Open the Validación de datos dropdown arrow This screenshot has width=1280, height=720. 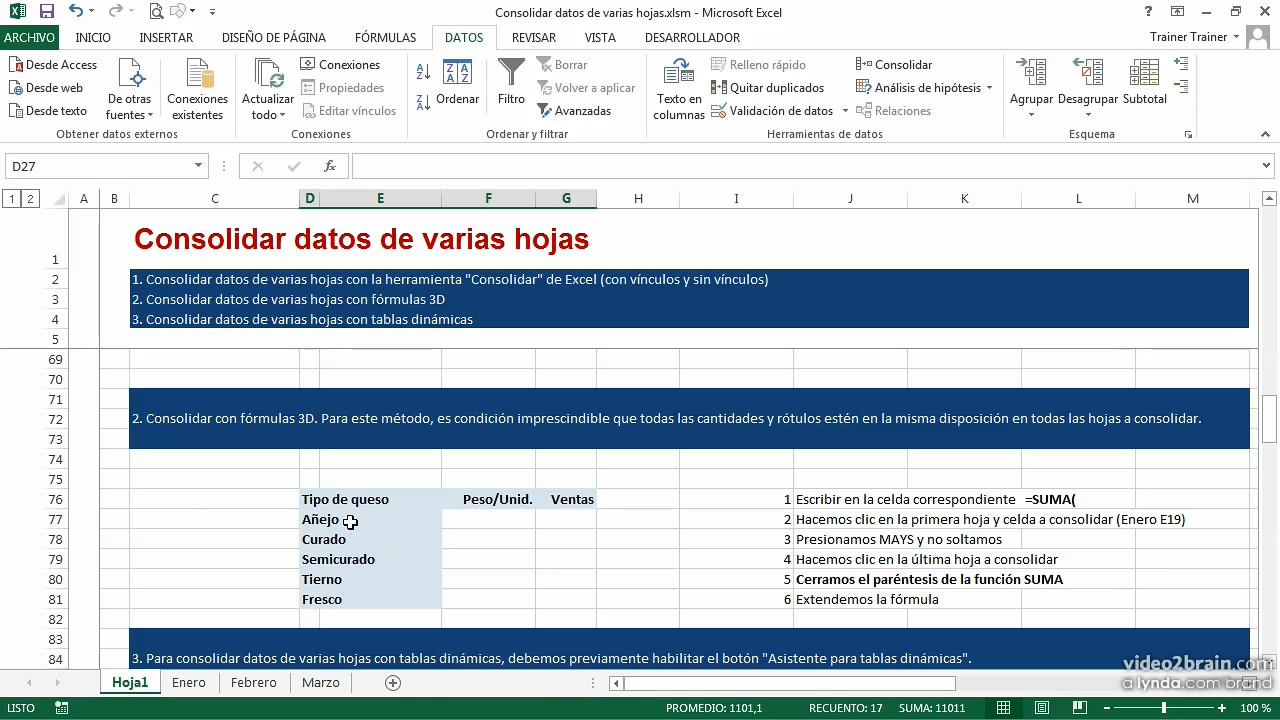[845, 111]
